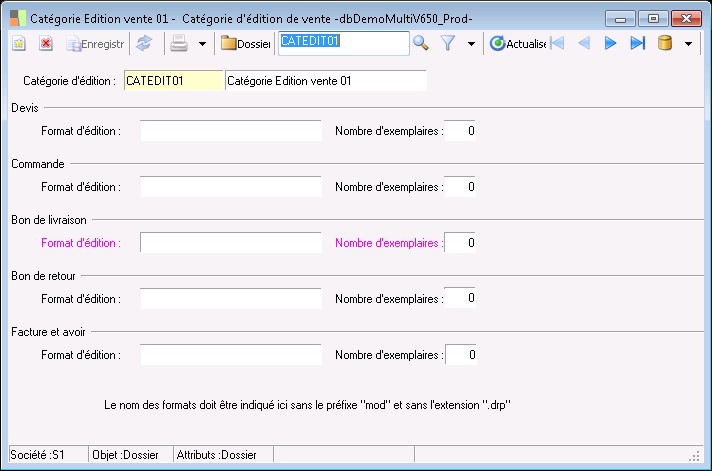
Task: Click the Bon de livraison section heading
Action: (49, 220)
